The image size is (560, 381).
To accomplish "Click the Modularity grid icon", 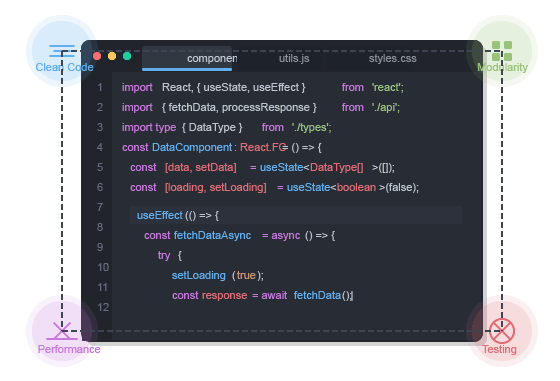I will tap(502, 51).
